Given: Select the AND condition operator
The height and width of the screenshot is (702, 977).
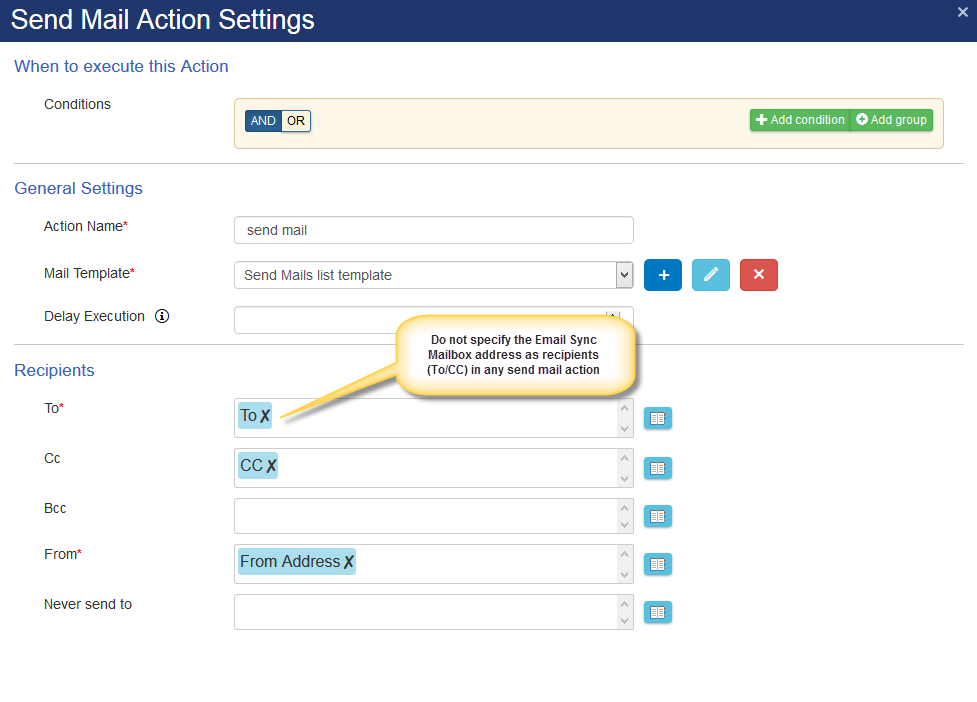Looking at the screenshot, I should [263, 121].
